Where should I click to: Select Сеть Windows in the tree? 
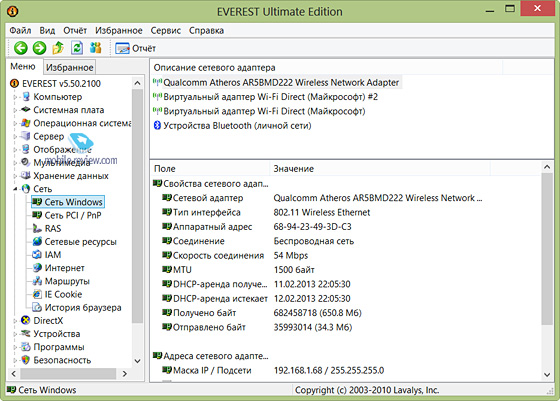(68, 202)
